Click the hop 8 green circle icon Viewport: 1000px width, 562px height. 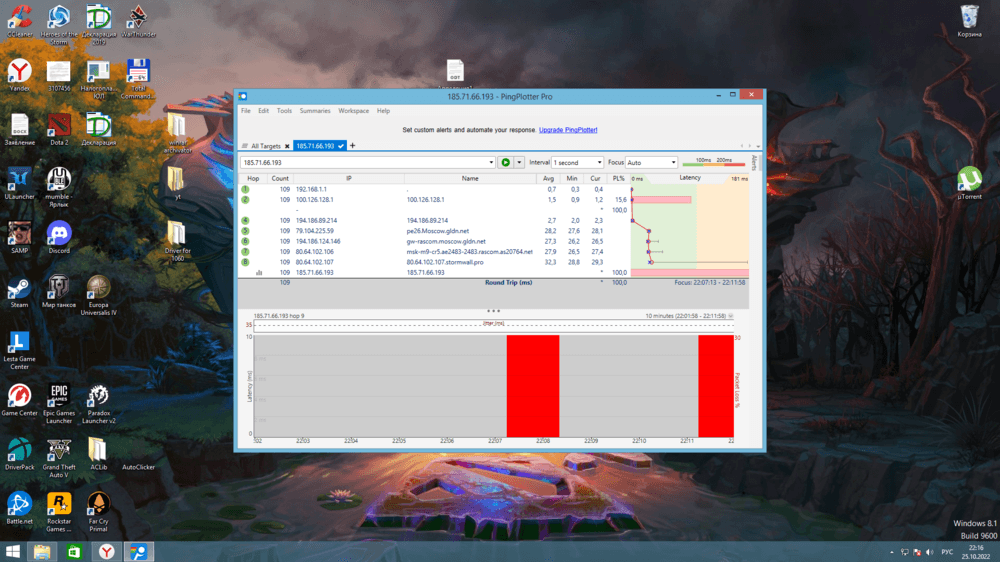[x=245, y=262]
